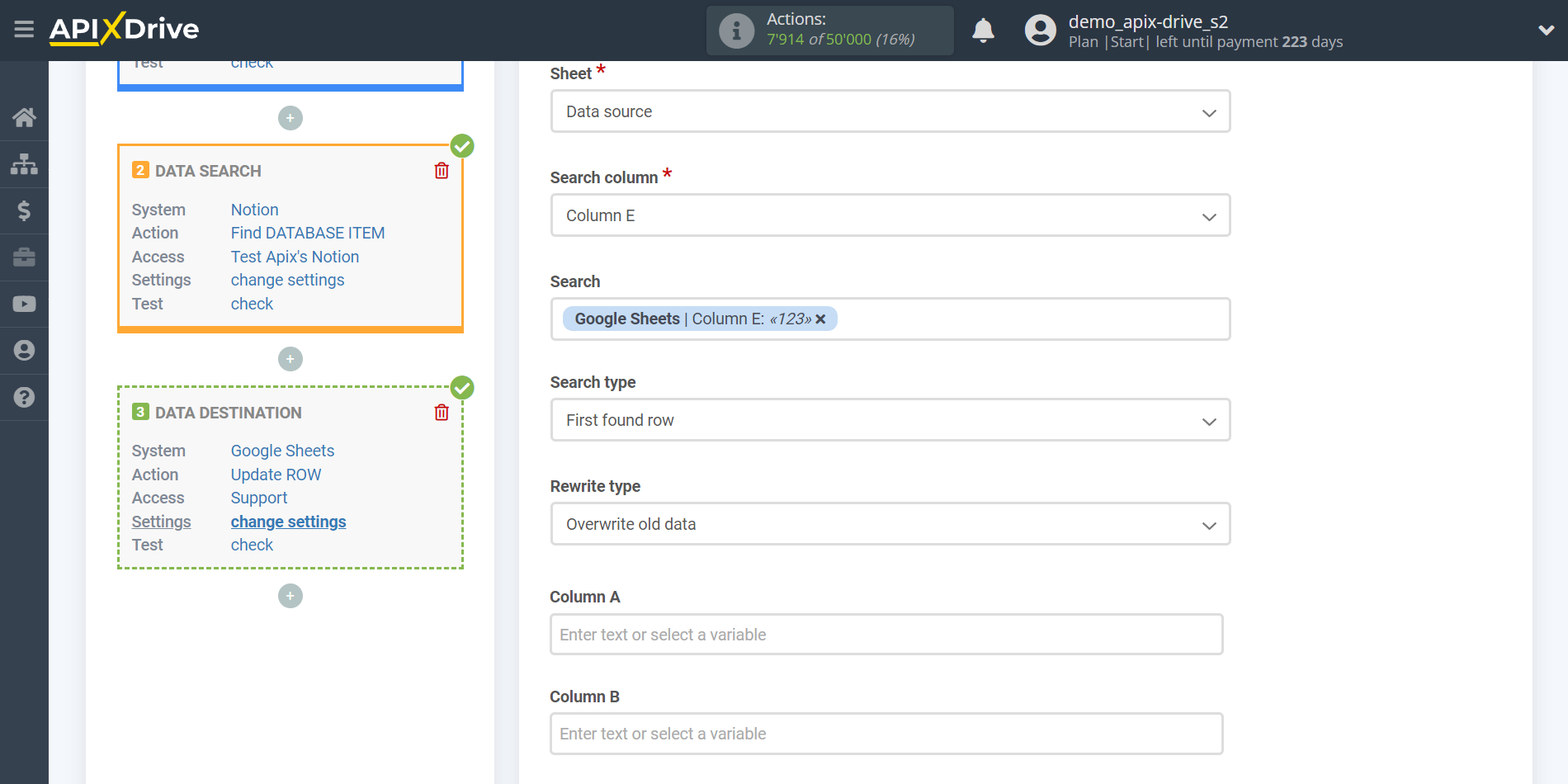Open the hamburger menu

coord(24,30)
